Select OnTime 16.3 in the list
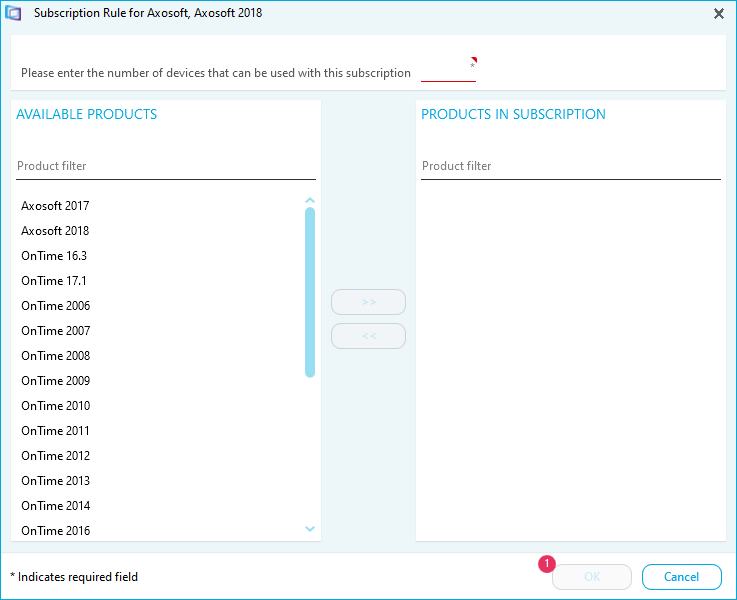Viewport: 737px width, 600px height. click(x=54, y=256)
